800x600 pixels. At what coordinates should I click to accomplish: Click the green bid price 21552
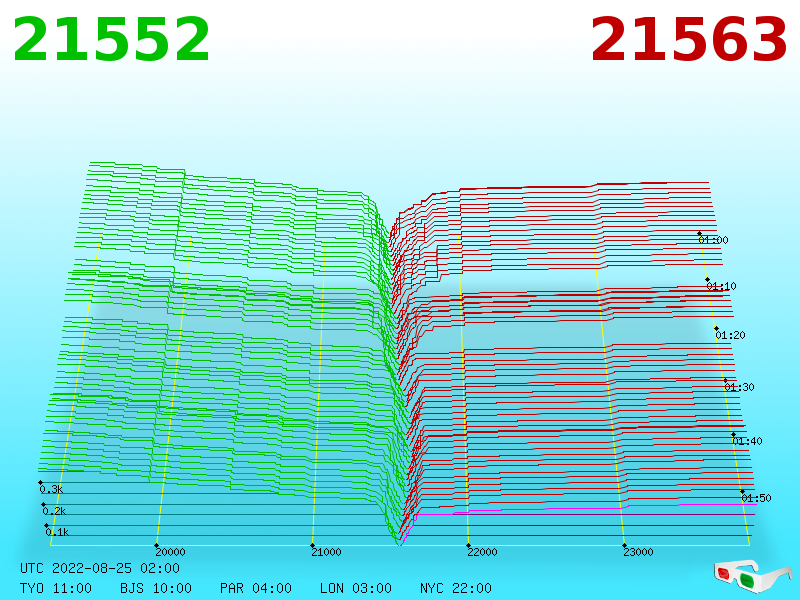pyautogui.click(x=111, y=39)
